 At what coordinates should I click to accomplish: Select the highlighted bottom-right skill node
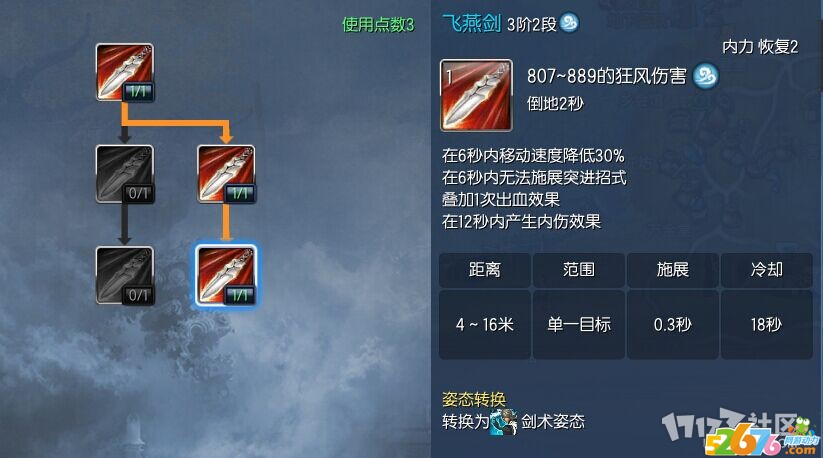[226, 276]
